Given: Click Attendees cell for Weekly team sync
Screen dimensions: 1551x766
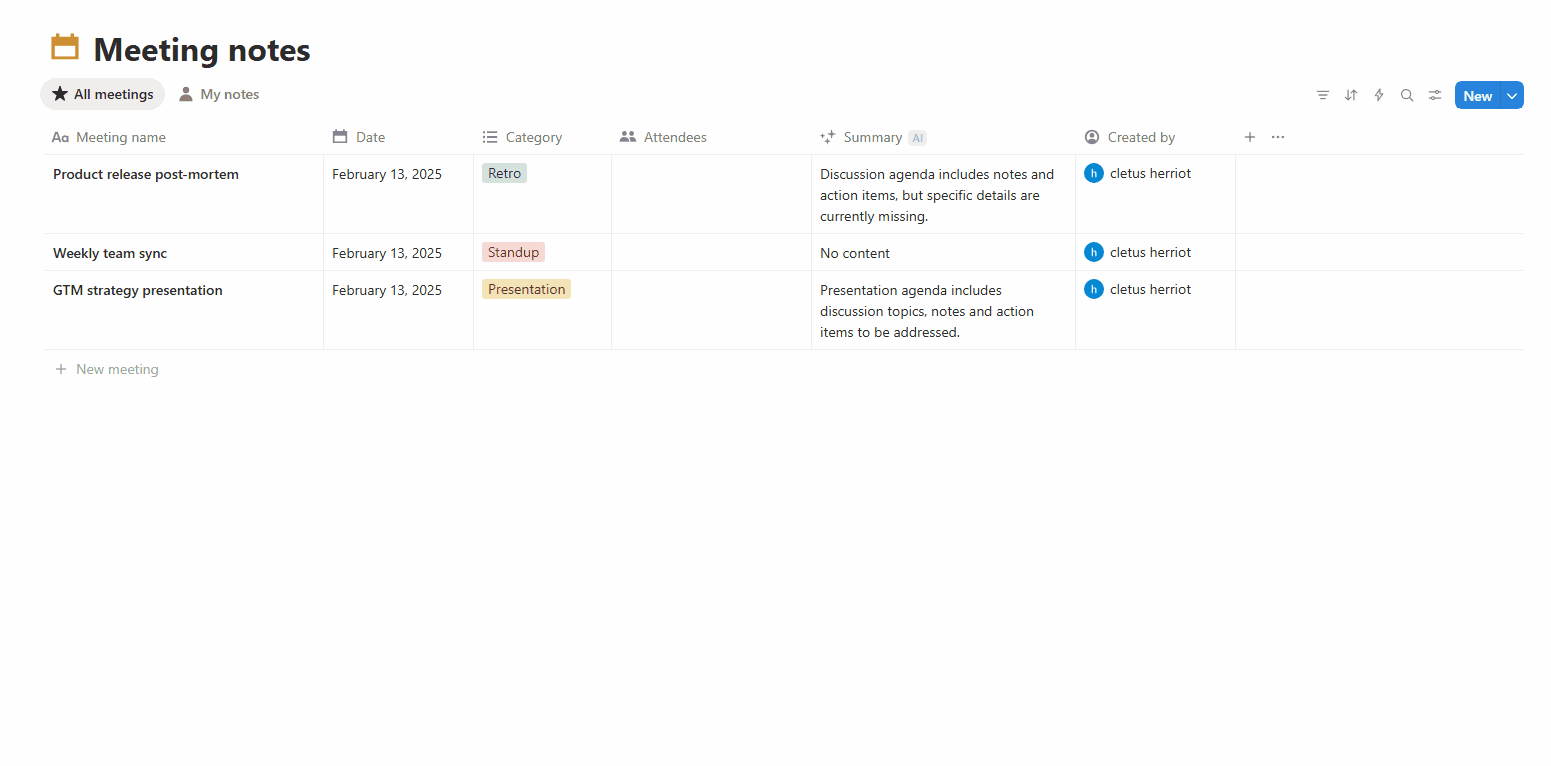Looking at the screenshot, I should tap(711, 252).
